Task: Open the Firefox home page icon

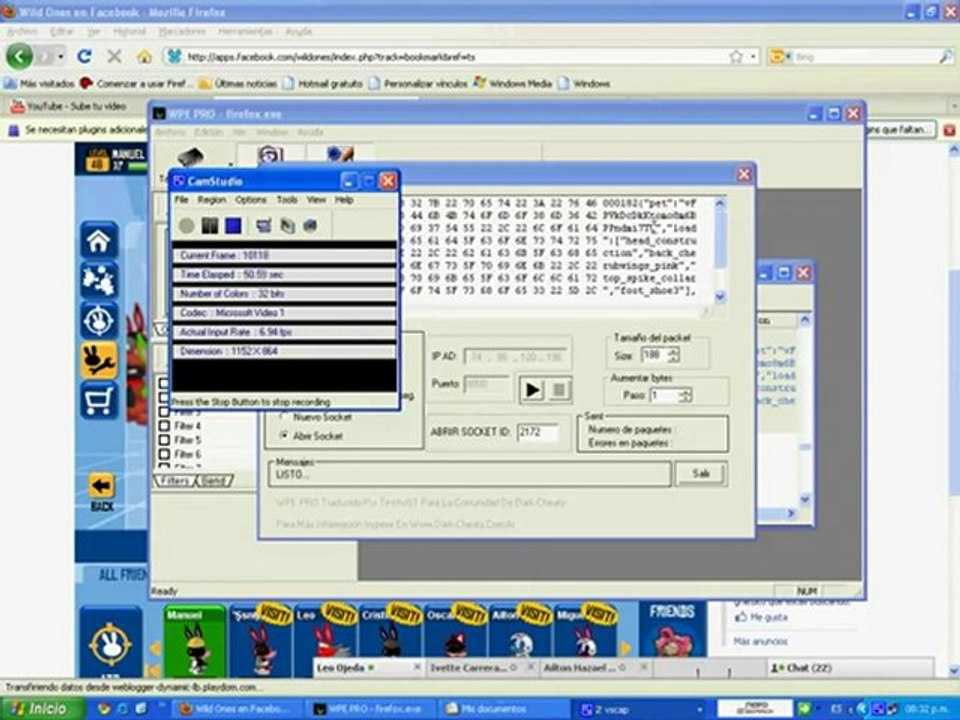Action: (144, 56)
